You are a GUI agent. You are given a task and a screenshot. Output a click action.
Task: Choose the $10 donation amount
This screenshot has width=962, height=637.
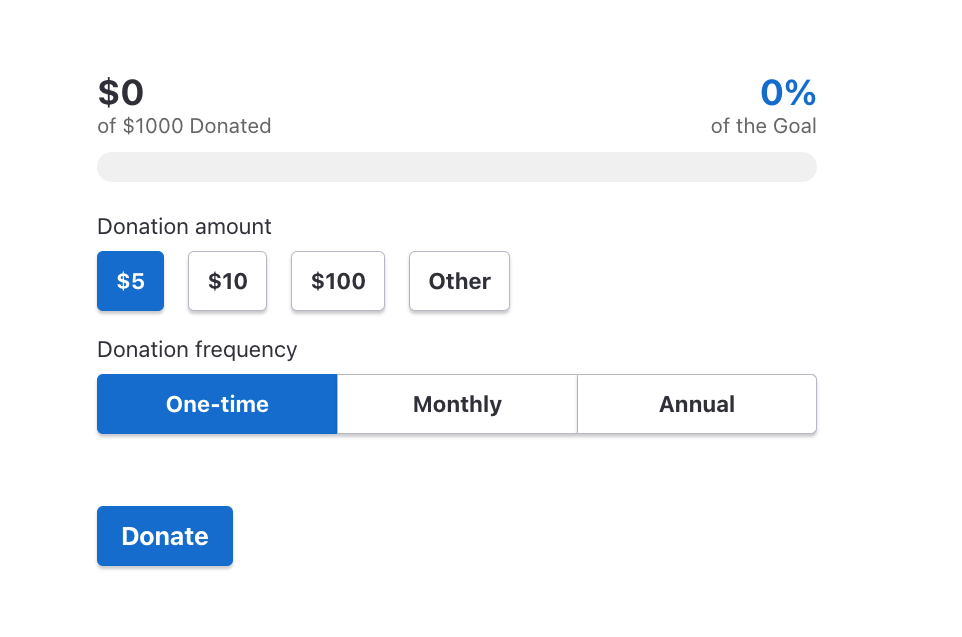pyautogui.click(x=227, y=281)
